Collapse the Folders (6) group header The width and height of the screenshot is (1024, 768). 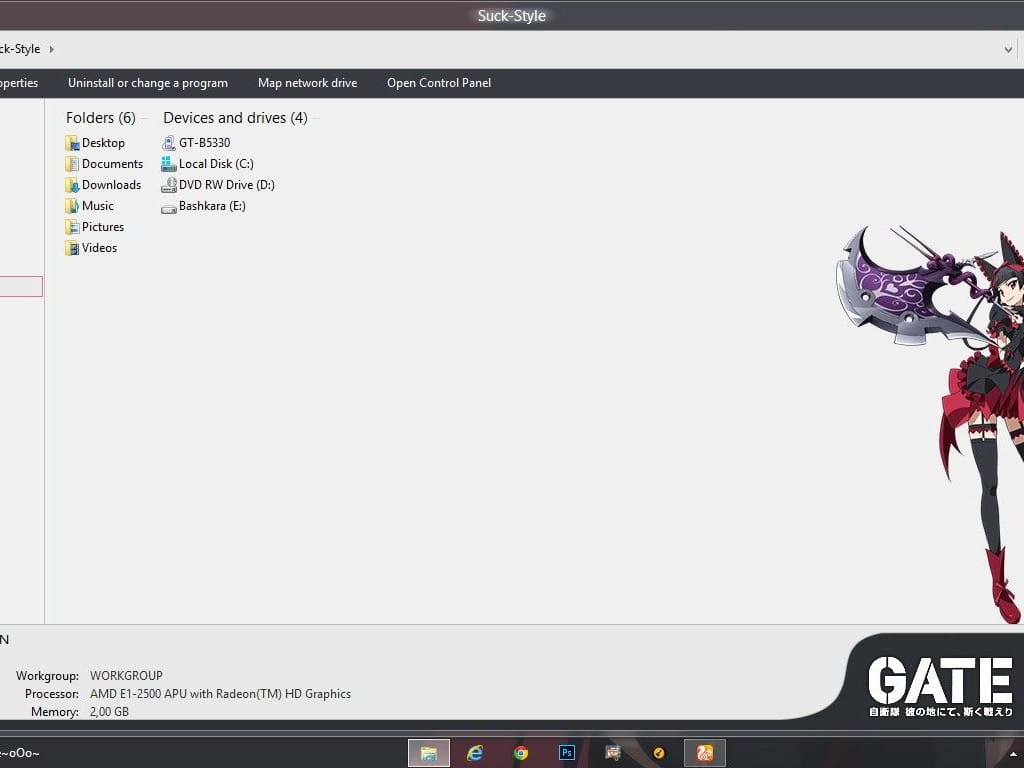point(100,118)
